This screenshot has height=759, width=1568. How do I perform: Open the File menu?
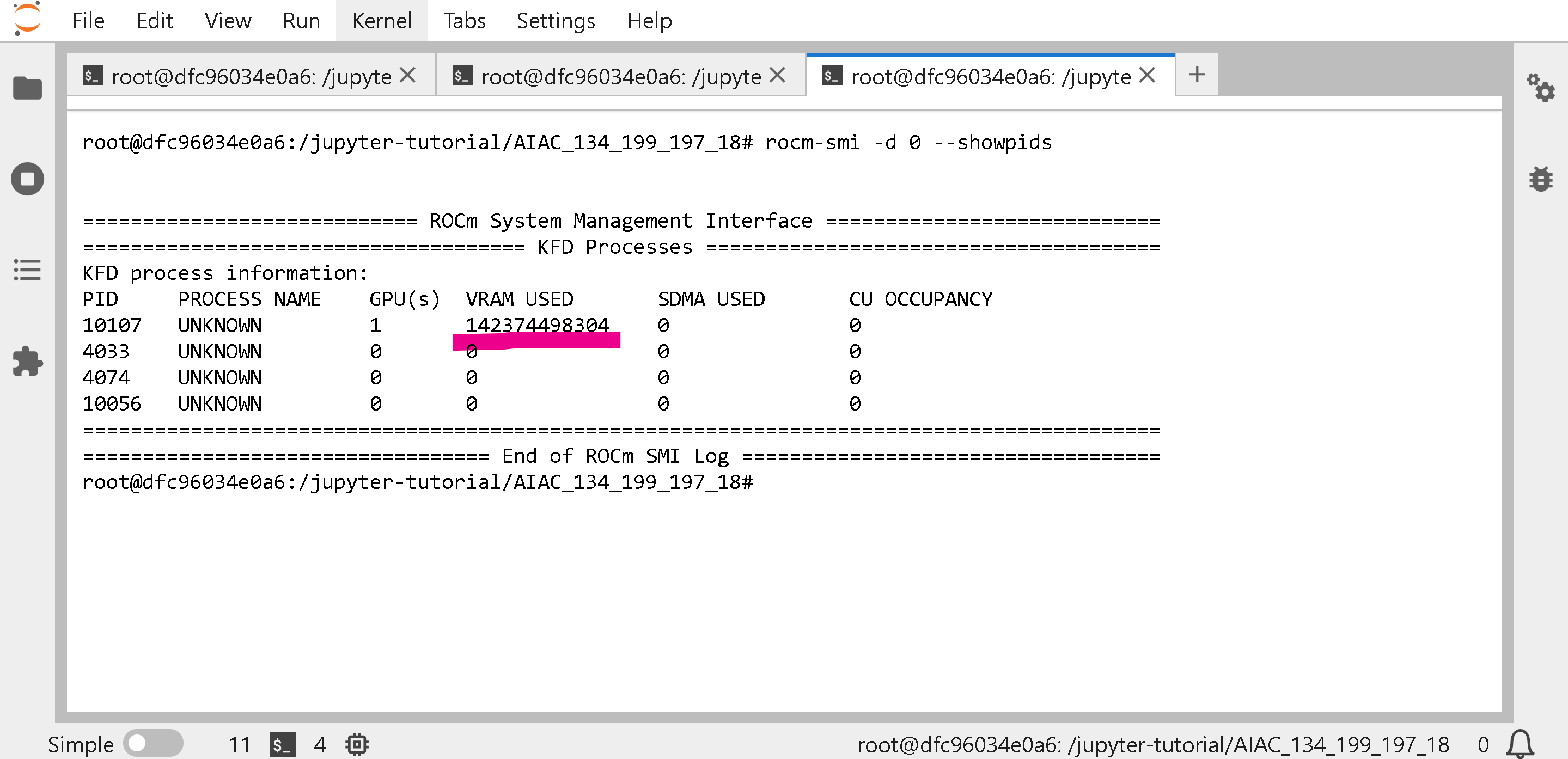pyautogui.click(x=88, y=21)
